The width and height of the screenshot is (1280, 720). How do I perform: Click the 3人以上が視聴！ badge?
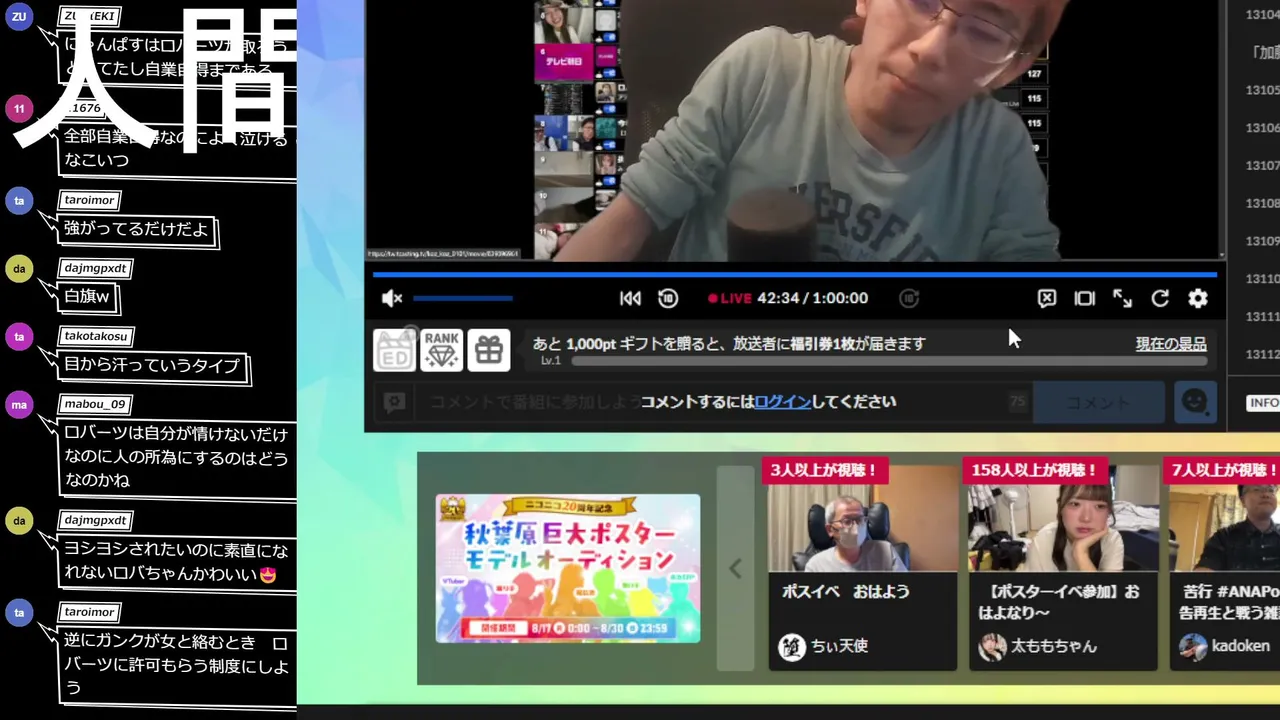(823, 470)
